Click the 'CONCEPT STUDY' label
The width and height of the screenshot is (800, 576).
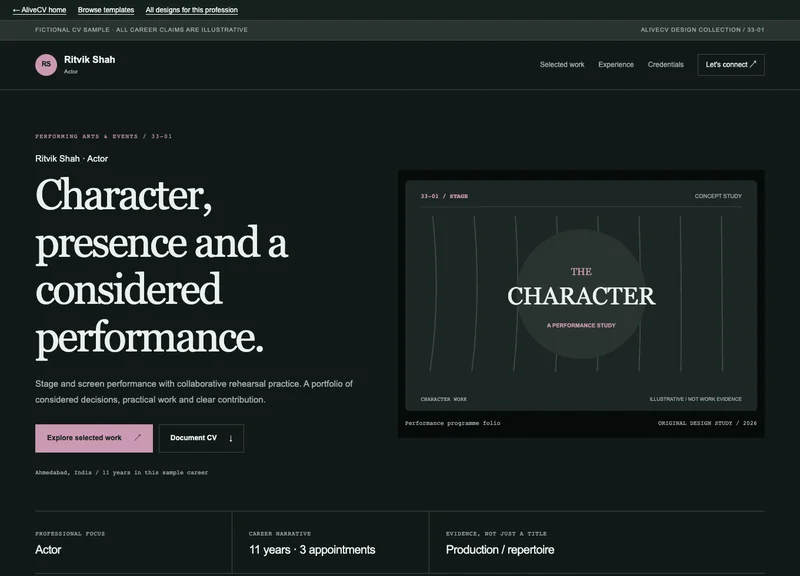click(718, 196)
